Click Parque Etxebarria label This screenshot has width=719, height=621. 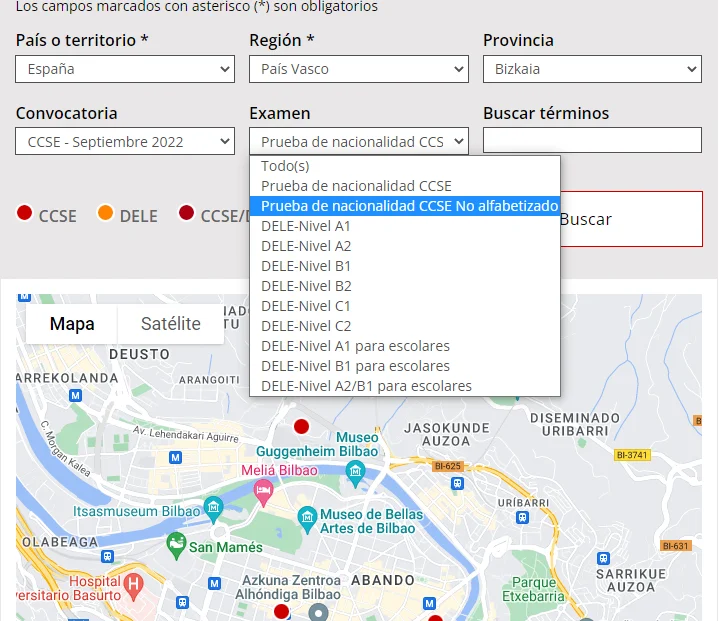(x=533, y=589)
